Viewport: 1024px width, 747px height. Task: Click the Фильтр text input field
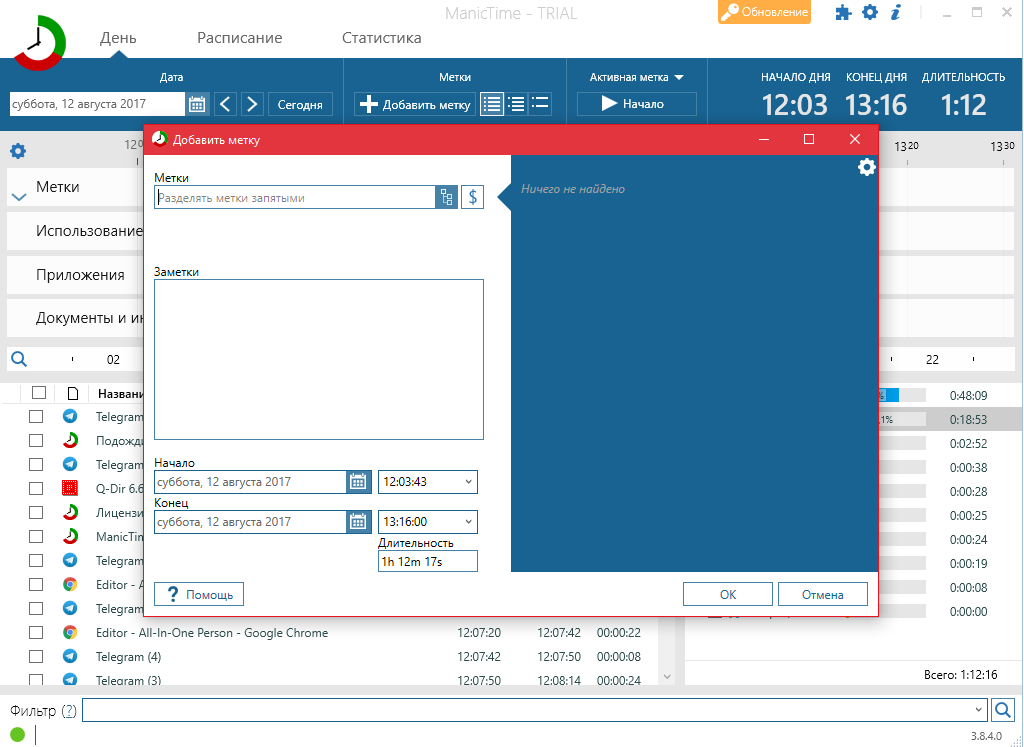click(526, 710)
